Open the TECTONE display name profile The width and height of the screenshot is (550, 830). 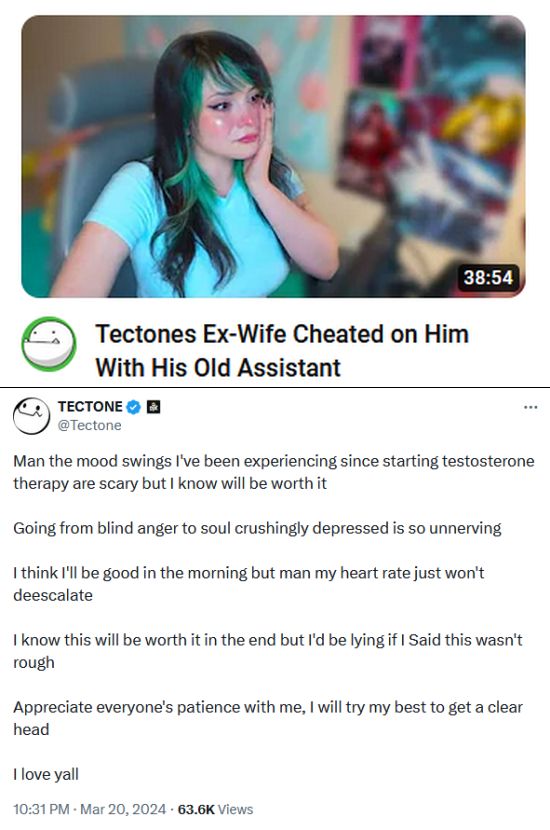point(90,407)
